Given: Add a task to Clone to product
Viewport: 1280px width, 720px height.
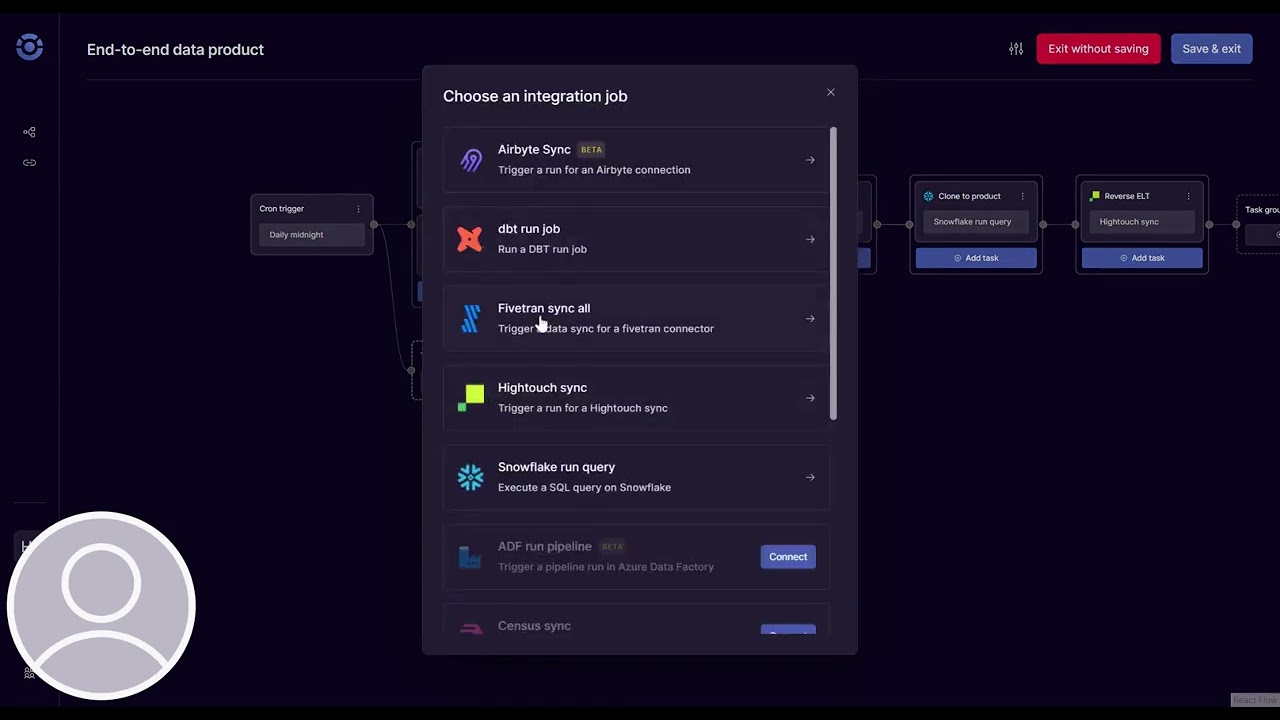Looking at the screenshot, I should 976,258.
